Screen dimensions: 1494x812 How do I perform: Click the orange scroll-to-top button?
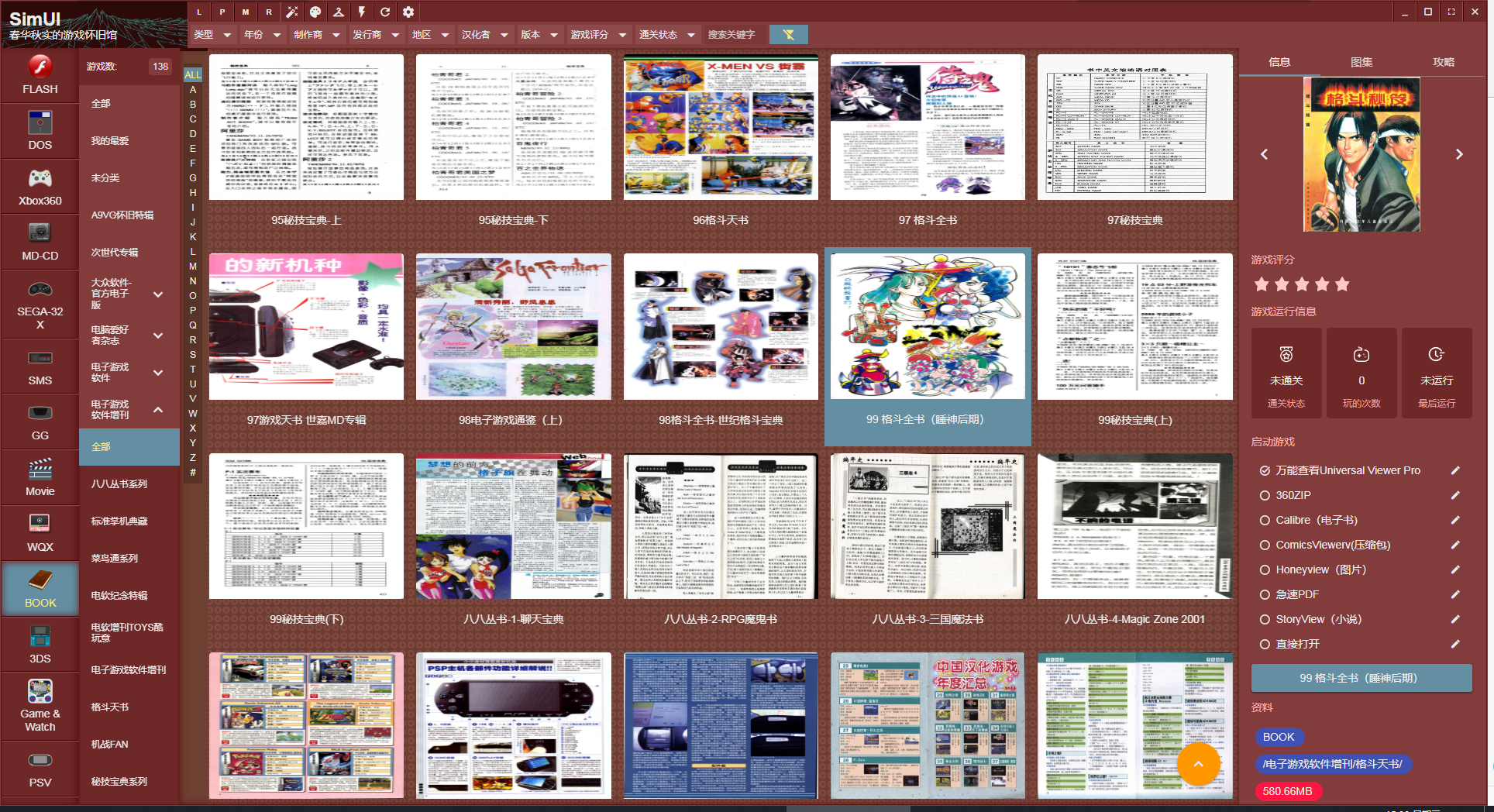tap(1198, 764)
